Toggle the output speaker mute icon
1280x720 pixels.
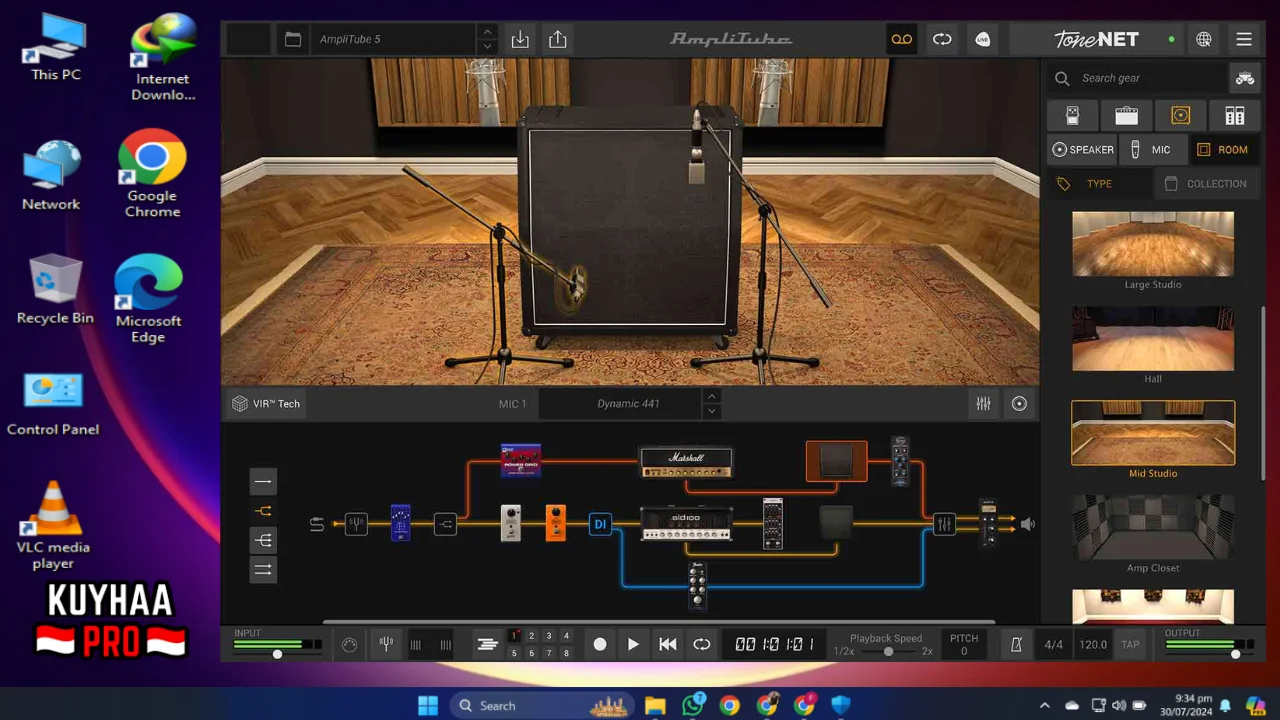point(1028,523)
